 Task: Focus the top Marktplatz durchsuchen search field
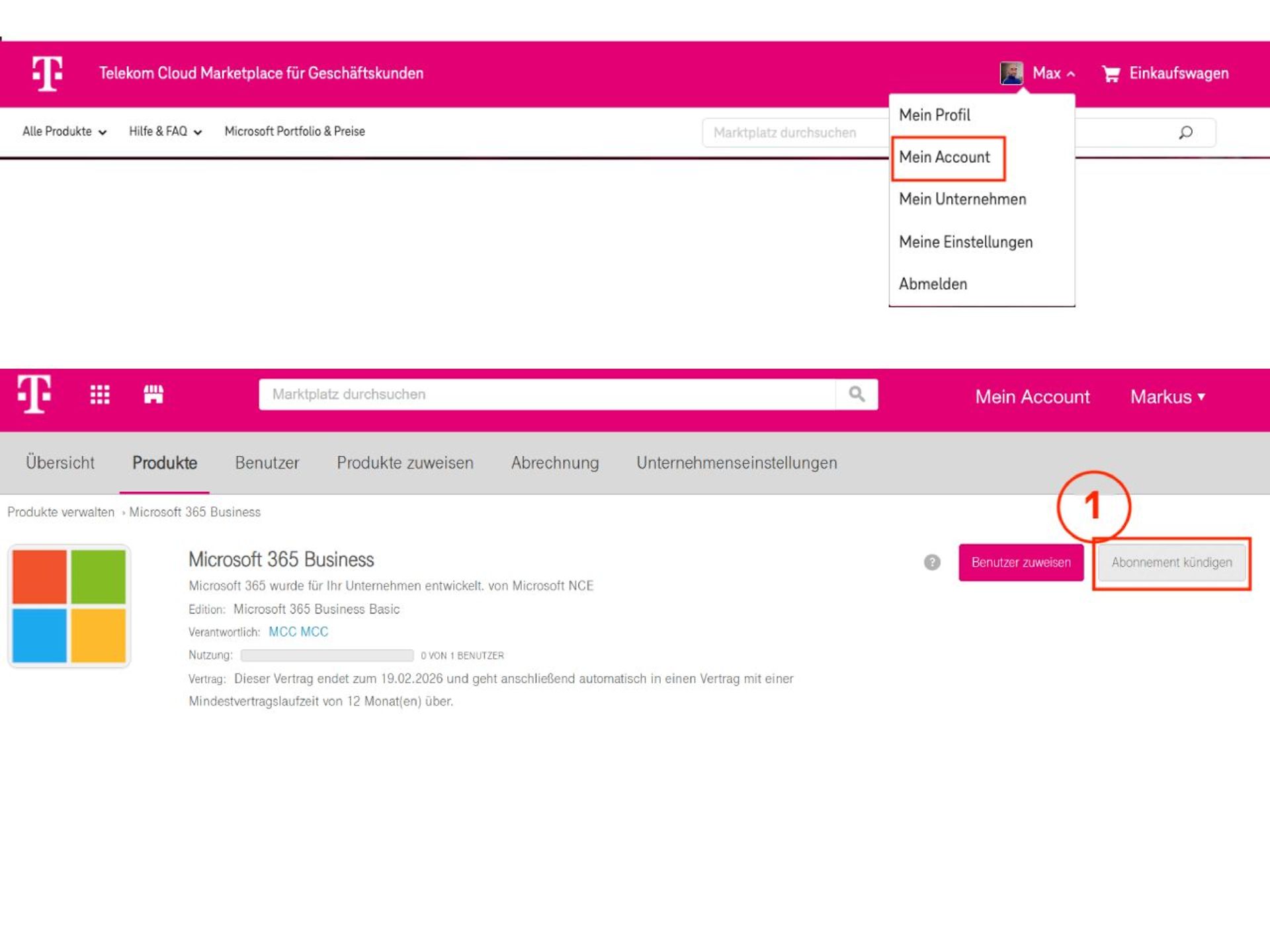tap(796, 132)
